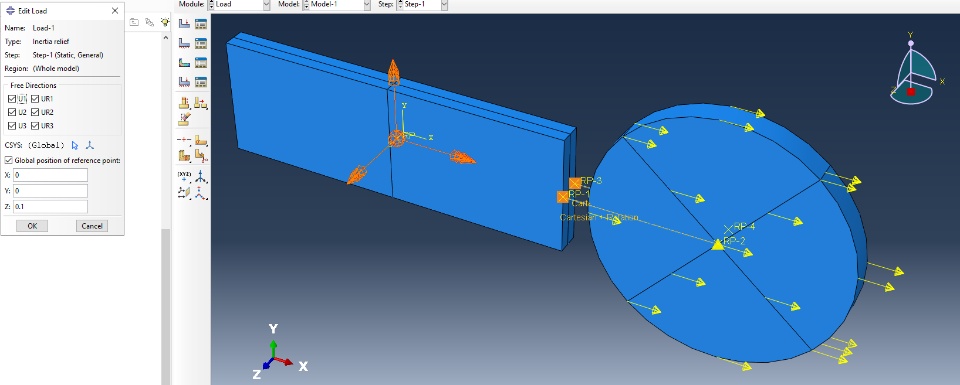960x385 pixels.
Task: Open the Predefined Field Manager icon
Action: 201,62
